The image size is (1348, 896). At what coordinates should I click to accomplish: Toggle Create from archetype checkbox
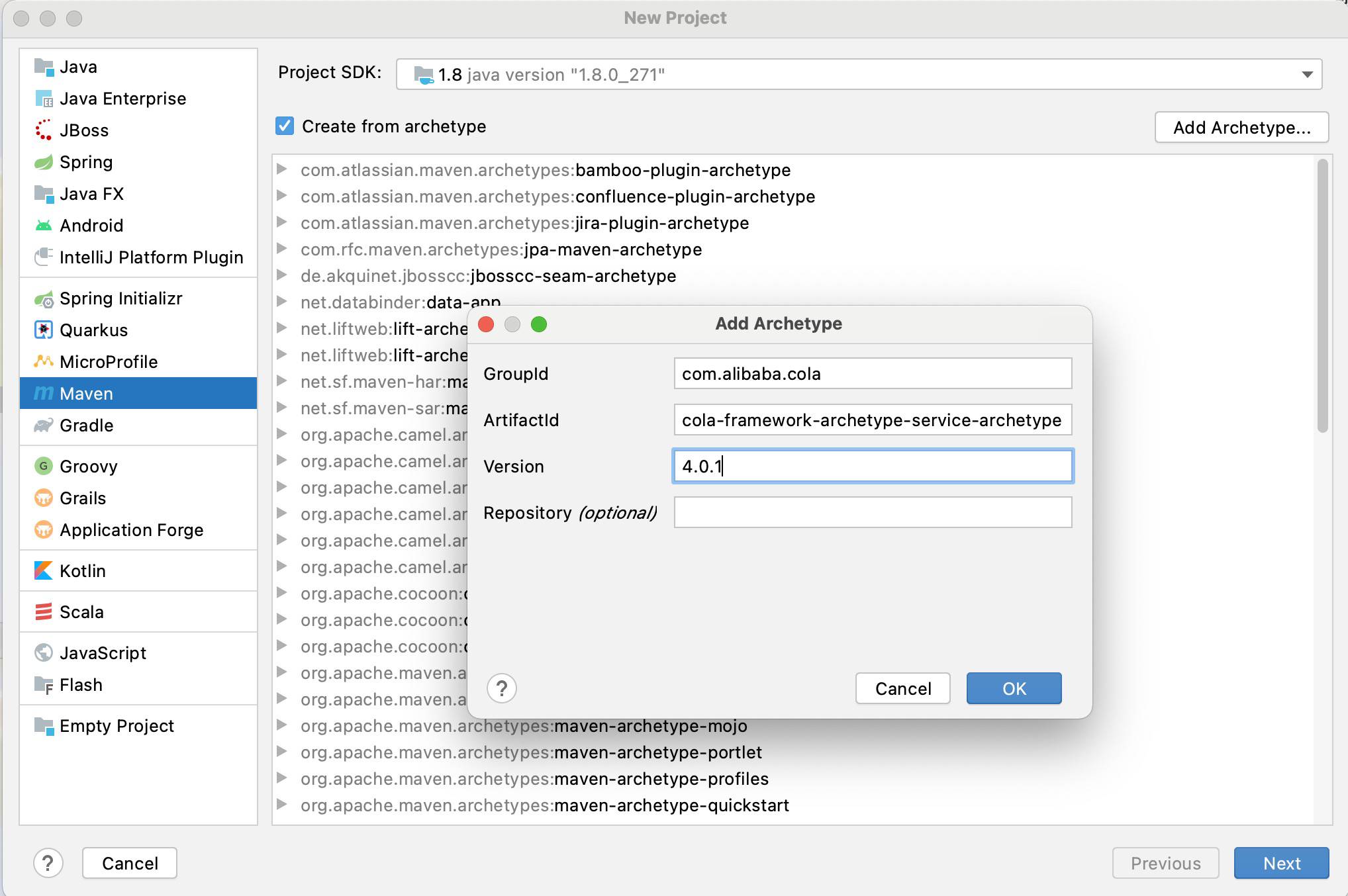285,126
